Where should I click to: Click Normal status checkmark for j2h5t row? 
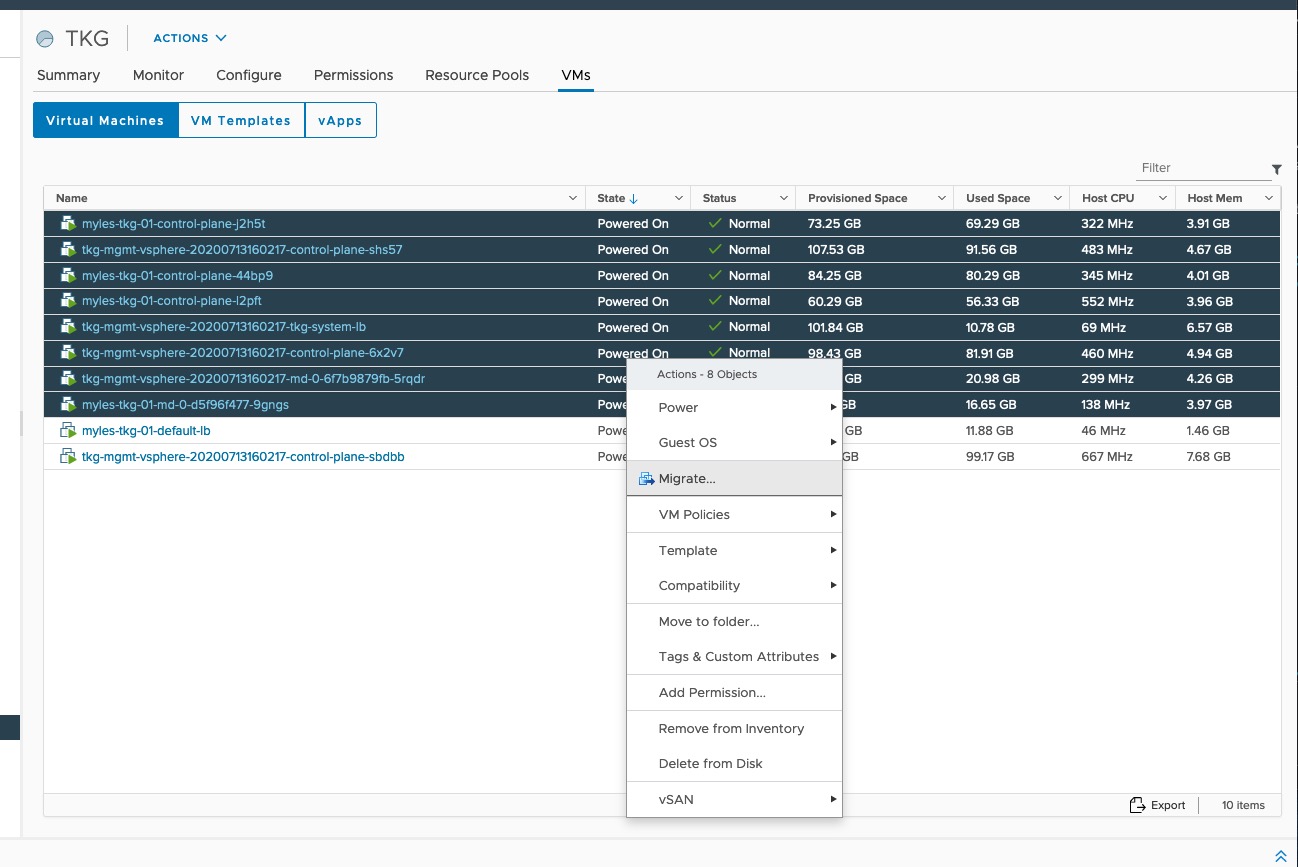[715, 224]
